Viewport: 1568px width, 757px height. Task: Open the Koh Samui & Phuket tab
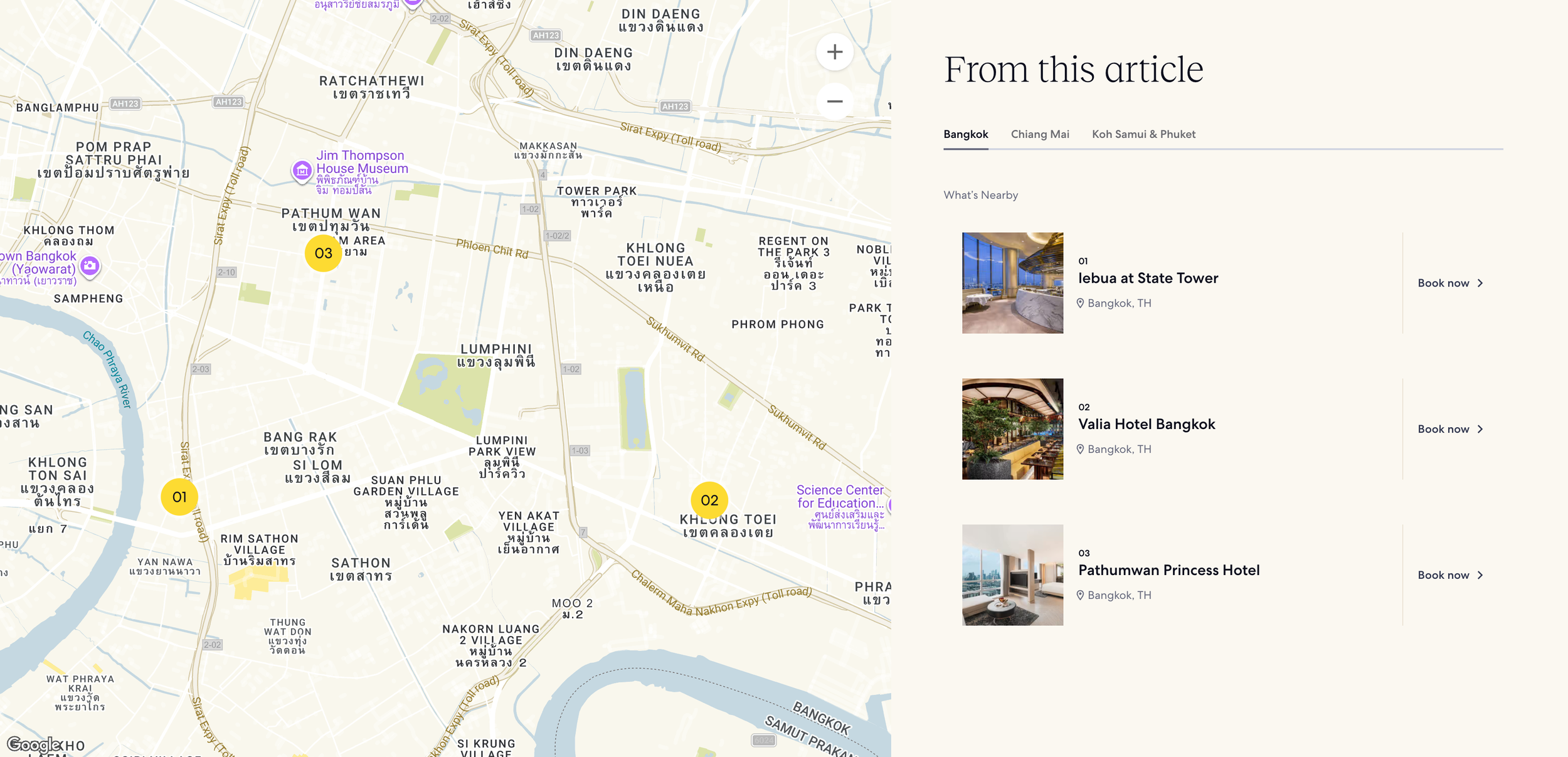point(1143,134)
